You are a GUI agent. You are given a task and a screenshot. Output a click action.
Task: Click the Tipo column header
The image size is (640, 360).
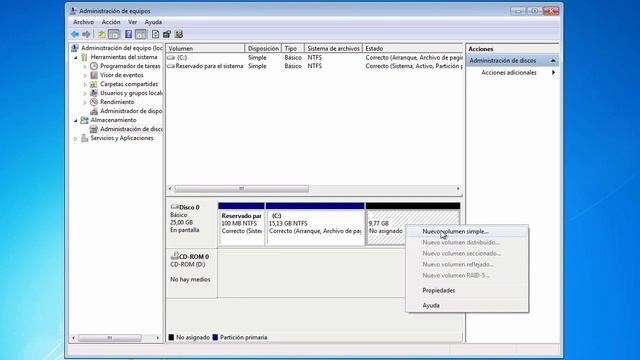(293, 48)
